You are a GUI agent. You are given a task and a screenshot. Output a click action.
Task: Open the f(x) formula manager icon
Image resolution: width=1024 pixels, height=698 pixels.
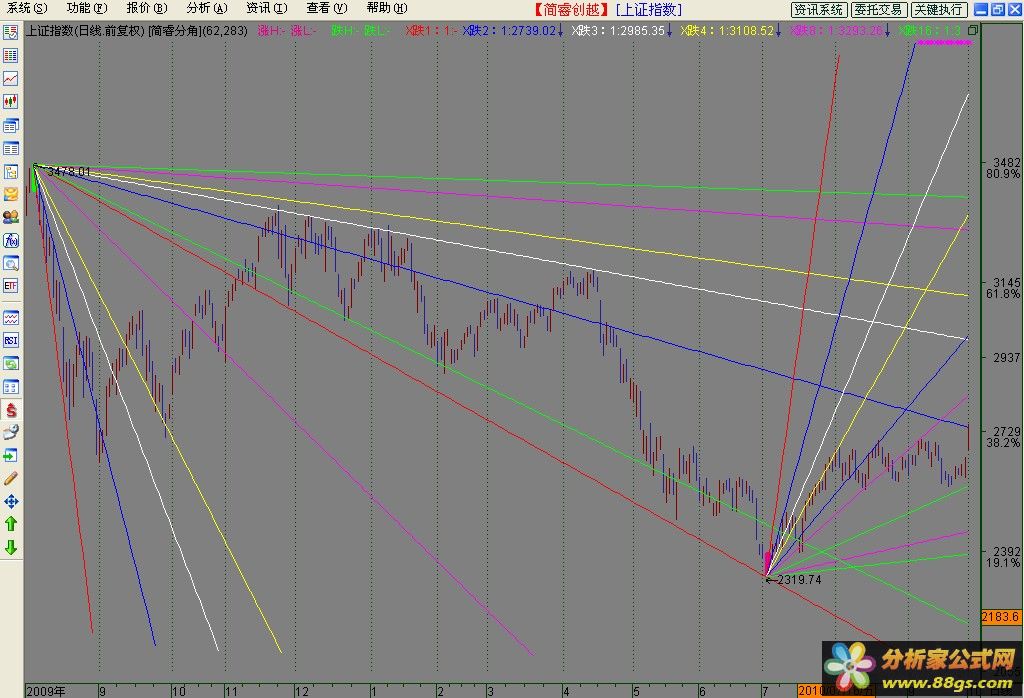click(10, 240)
